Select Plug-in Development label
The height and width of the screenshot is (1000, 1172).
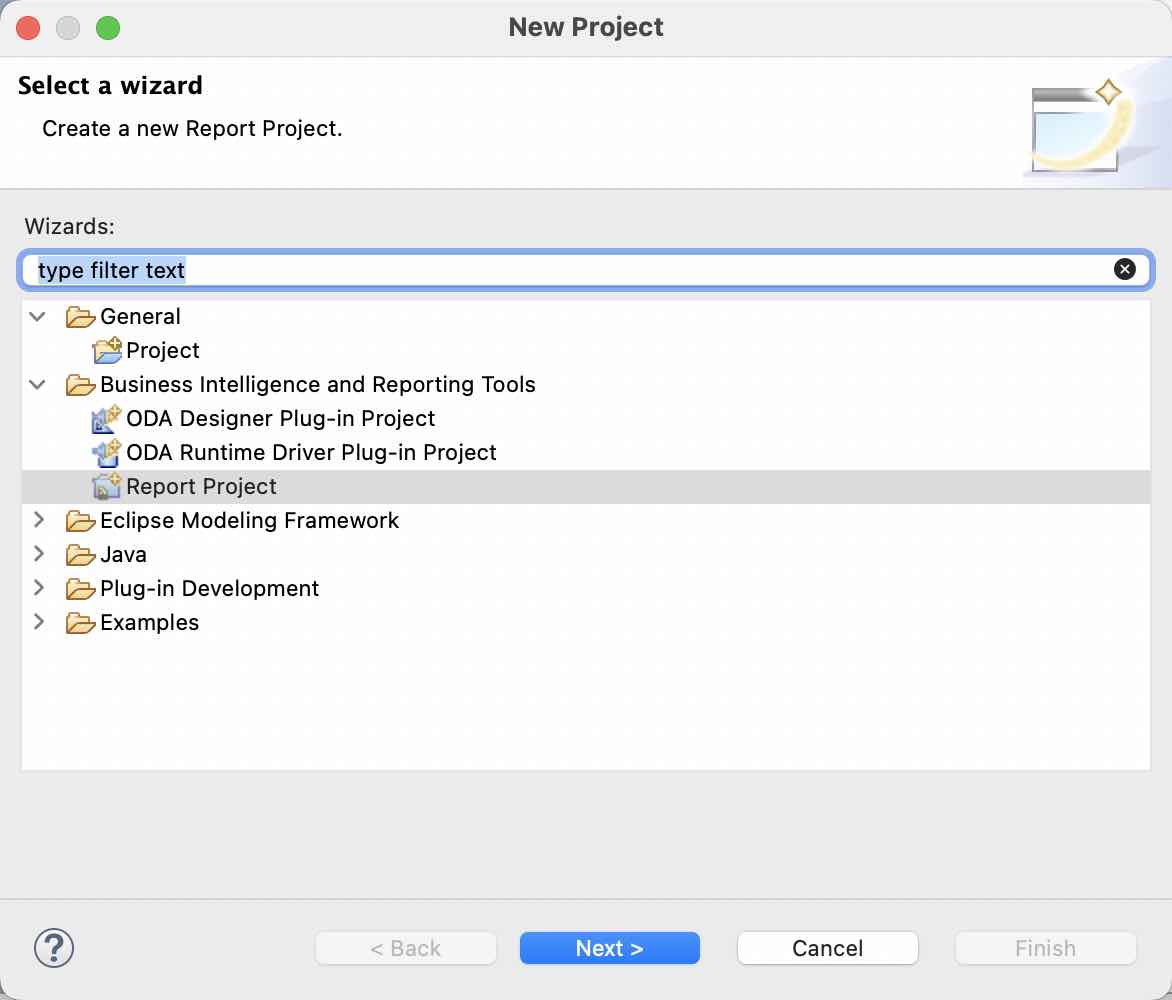[x=209, y=589]
